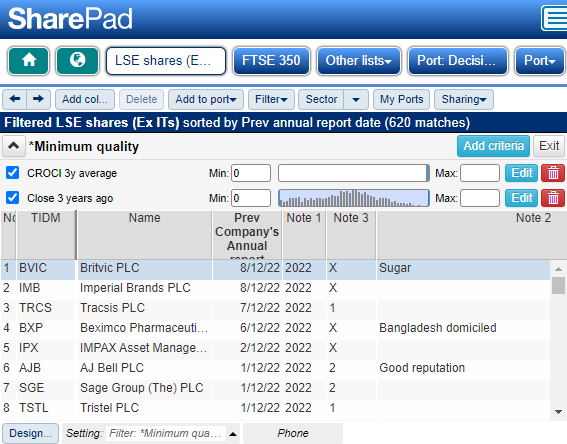Open the Filter dropdown menu
The height and width of the screenshot is (444, 567).
click(x=271, y=99)
